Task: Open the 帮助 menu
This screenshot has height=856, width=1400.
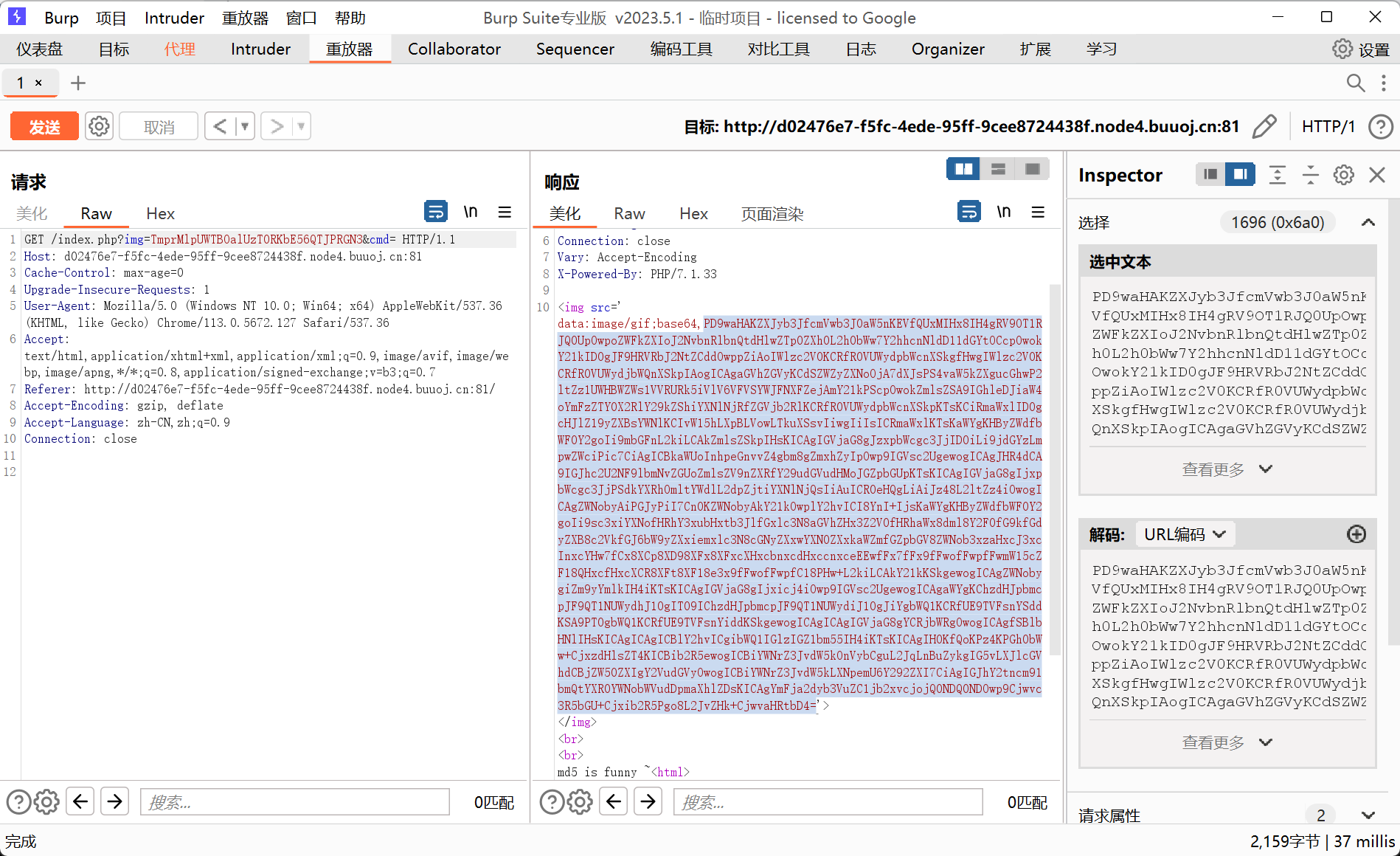Action: click(350, 18)
